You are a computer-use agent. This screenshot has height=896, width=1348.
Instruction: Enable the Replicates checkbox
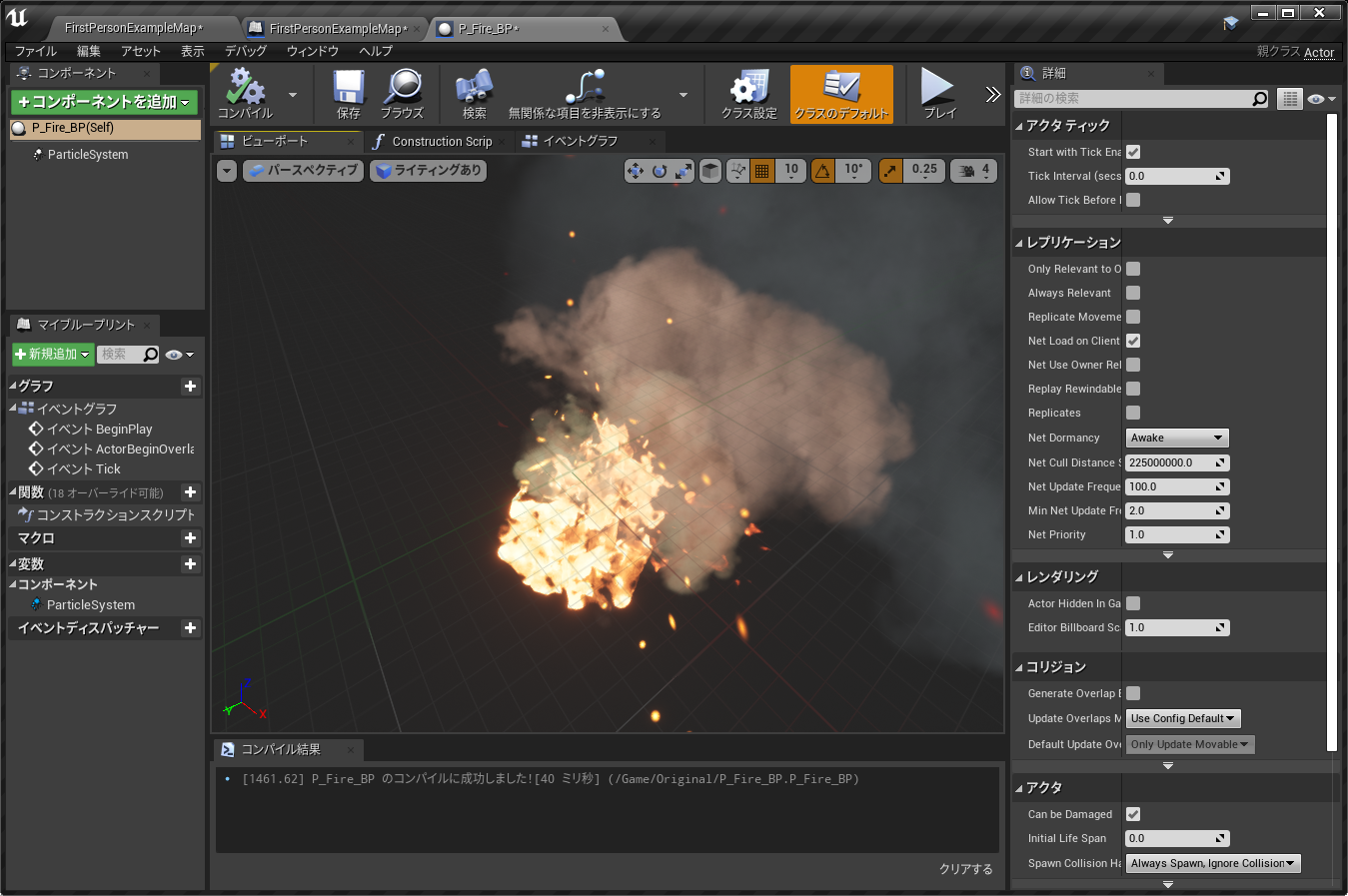[1133, 413]
